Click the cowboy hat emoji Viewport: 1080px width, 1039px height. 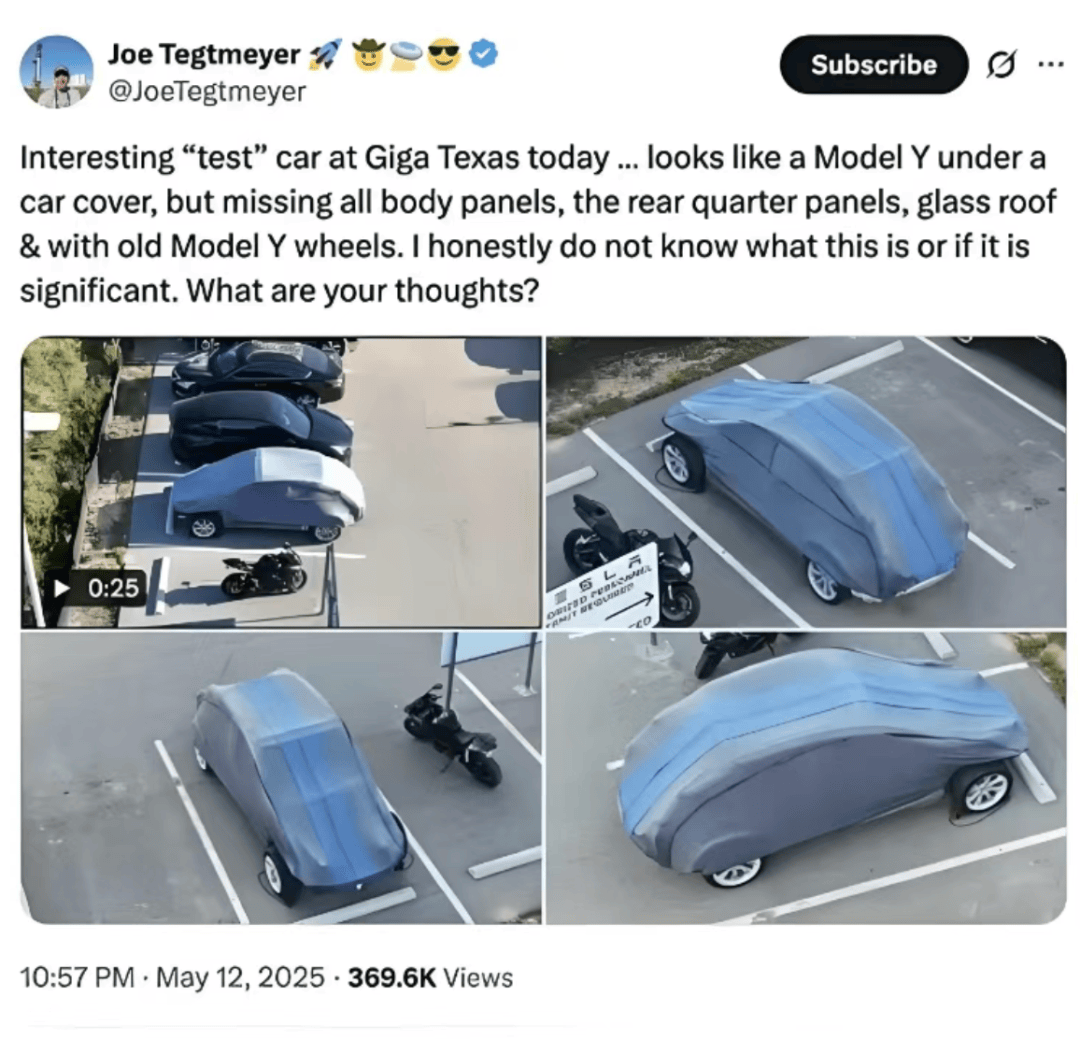369,54
